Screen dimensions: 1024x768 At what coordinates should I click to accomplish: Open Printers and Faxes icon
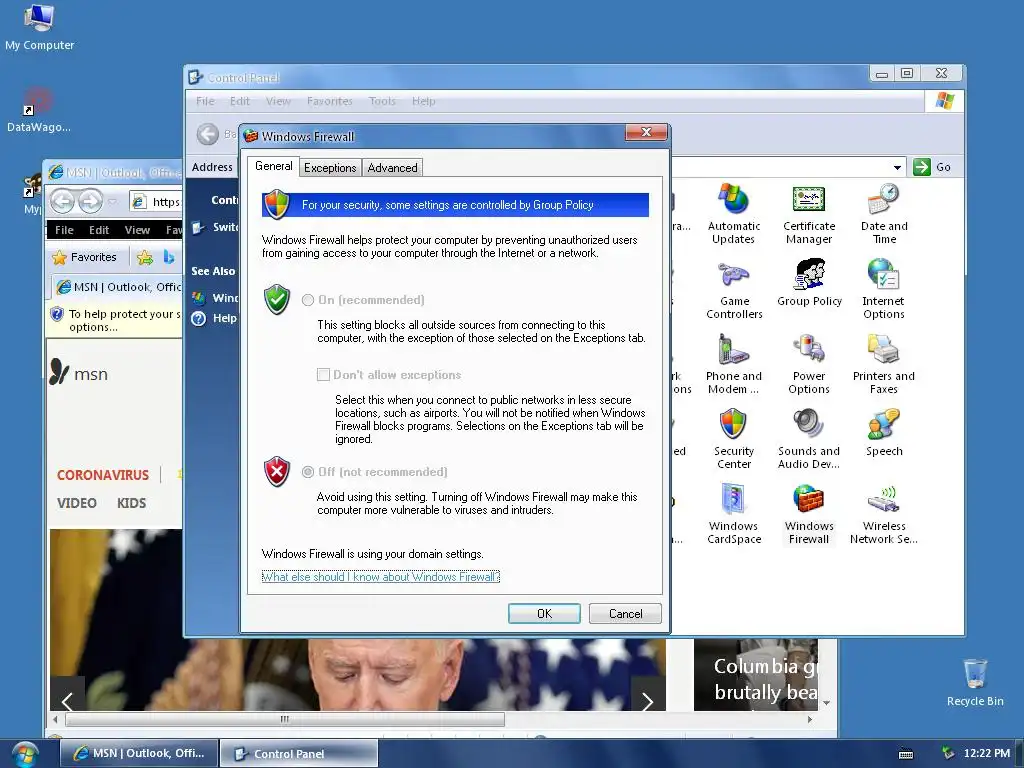coord(884,364)
